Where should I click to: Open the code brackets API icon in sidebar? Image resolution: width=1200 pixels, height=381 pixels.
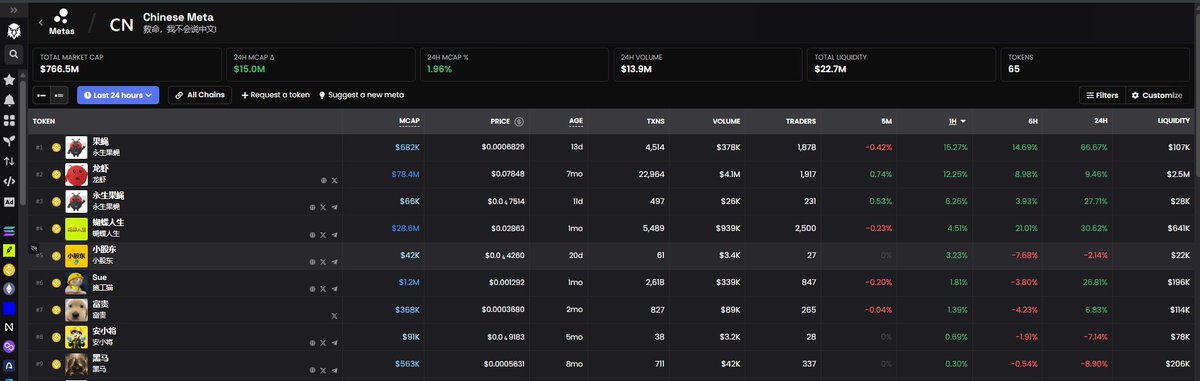9,181
